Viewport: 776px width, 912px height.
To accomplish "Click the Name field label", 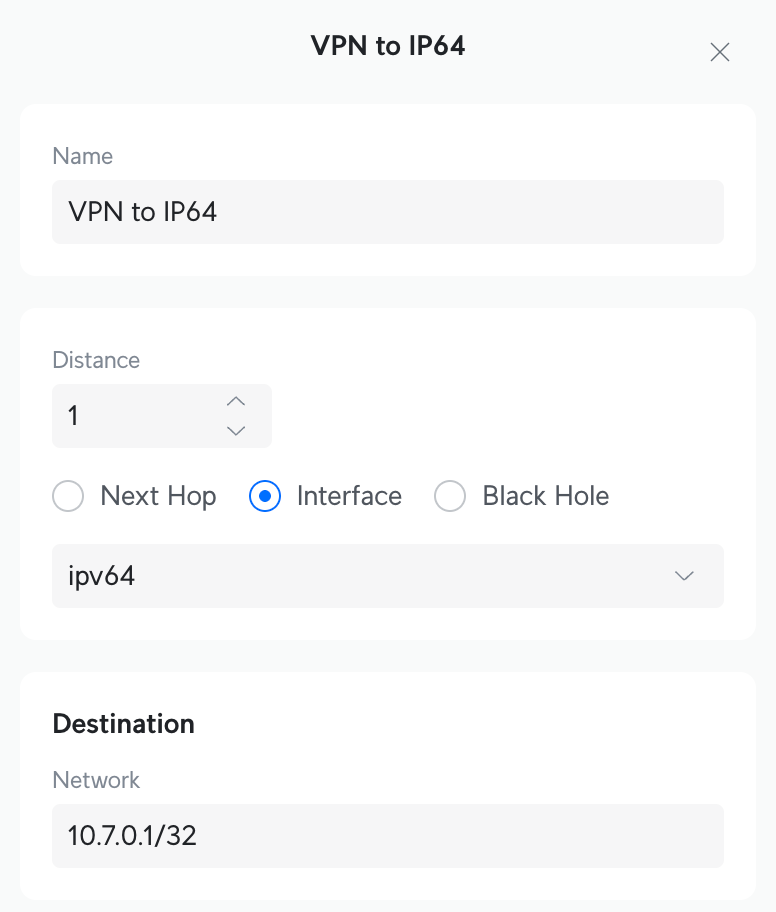I will click(83, 156).
